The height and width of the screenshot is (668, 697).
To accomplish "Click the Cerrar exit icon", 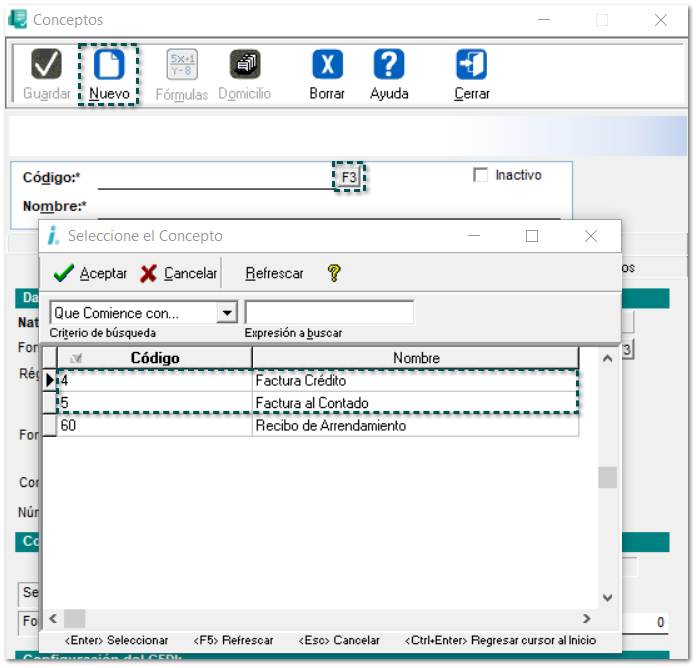I will (471, 65).
